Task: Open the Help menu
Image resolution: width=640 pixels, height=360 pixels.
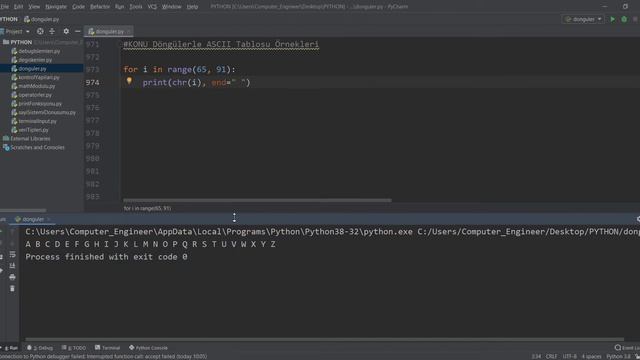Action: click(x=192, y=7)
